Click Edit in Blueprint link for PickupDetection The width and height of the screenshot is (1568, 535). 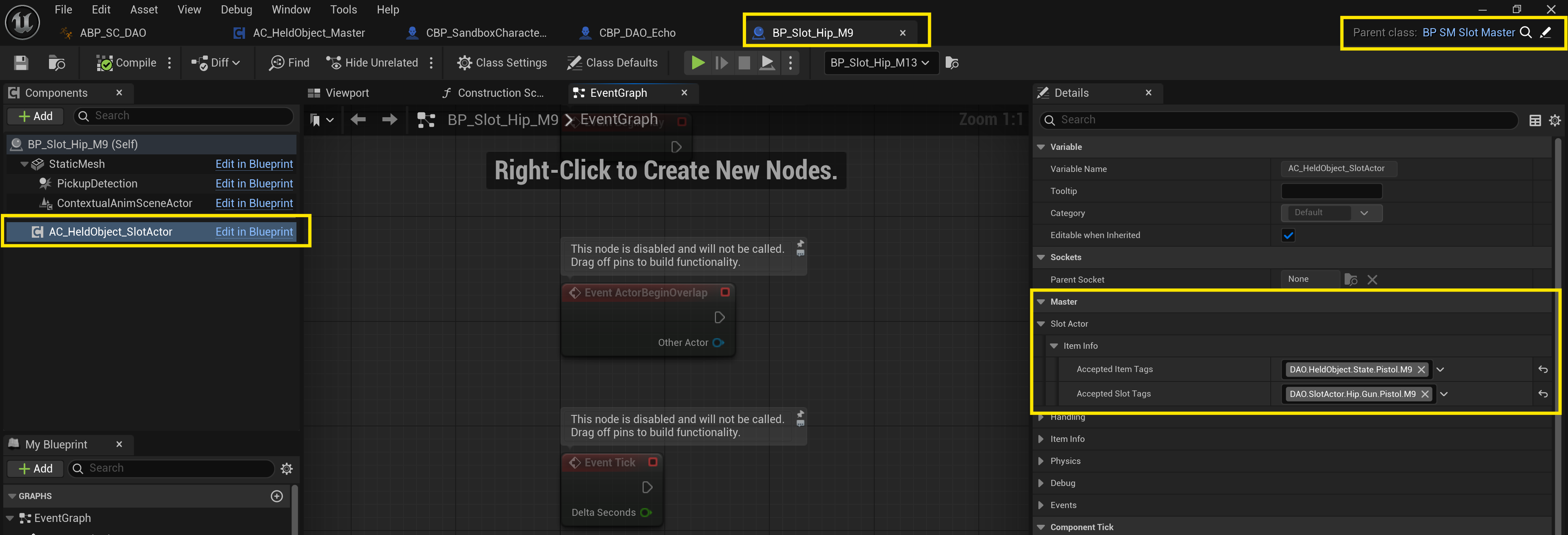point(254,184)
